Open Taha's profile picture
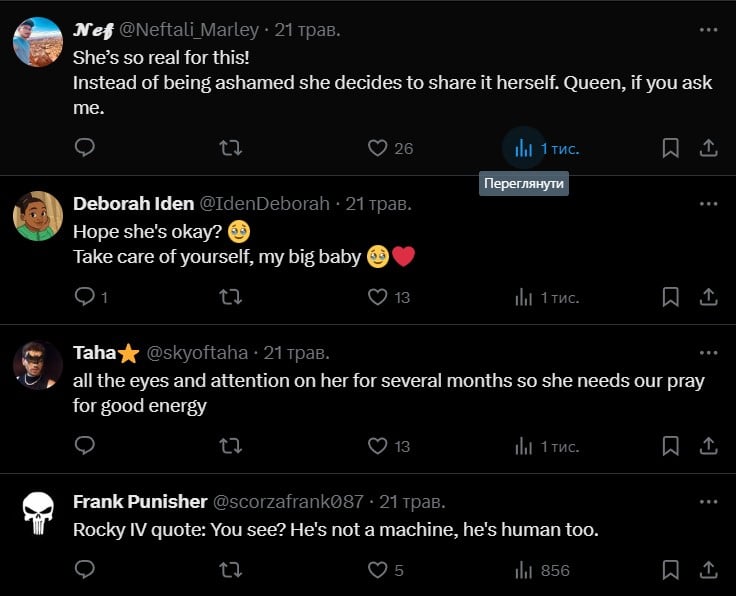The image size is (736, 596). (x=38, y=365)
